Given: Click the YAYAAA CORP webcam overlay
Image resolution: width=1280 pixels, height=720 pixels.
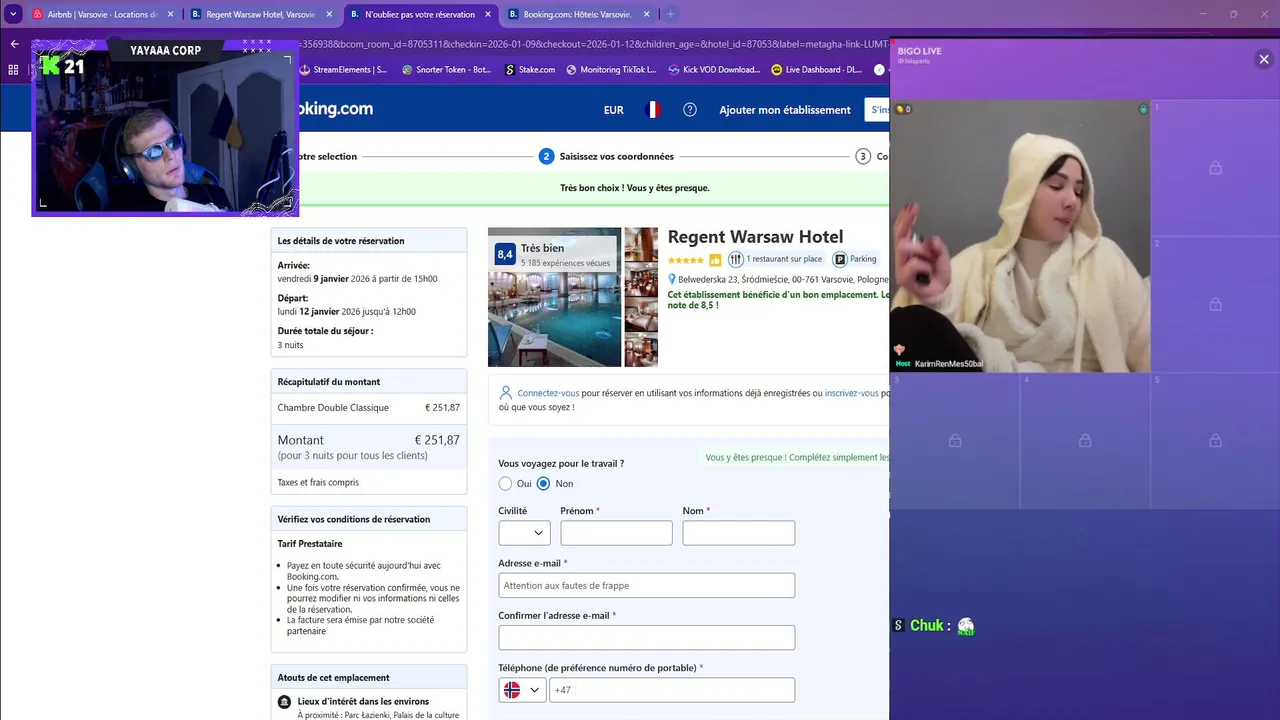Looking at the screenshot, I should coord(166,128).
